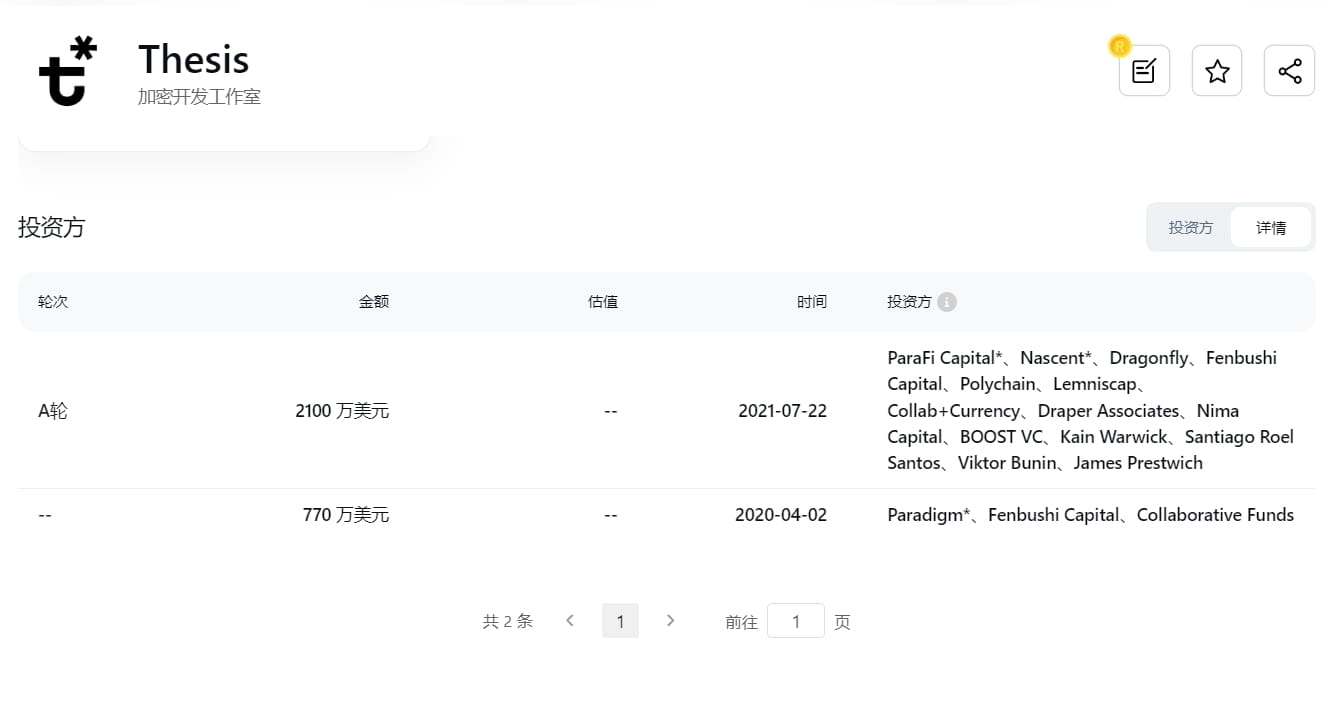Select page 1 in pagination
Image resolution: width=1334 pixels, height=720 pixels.
620,621
